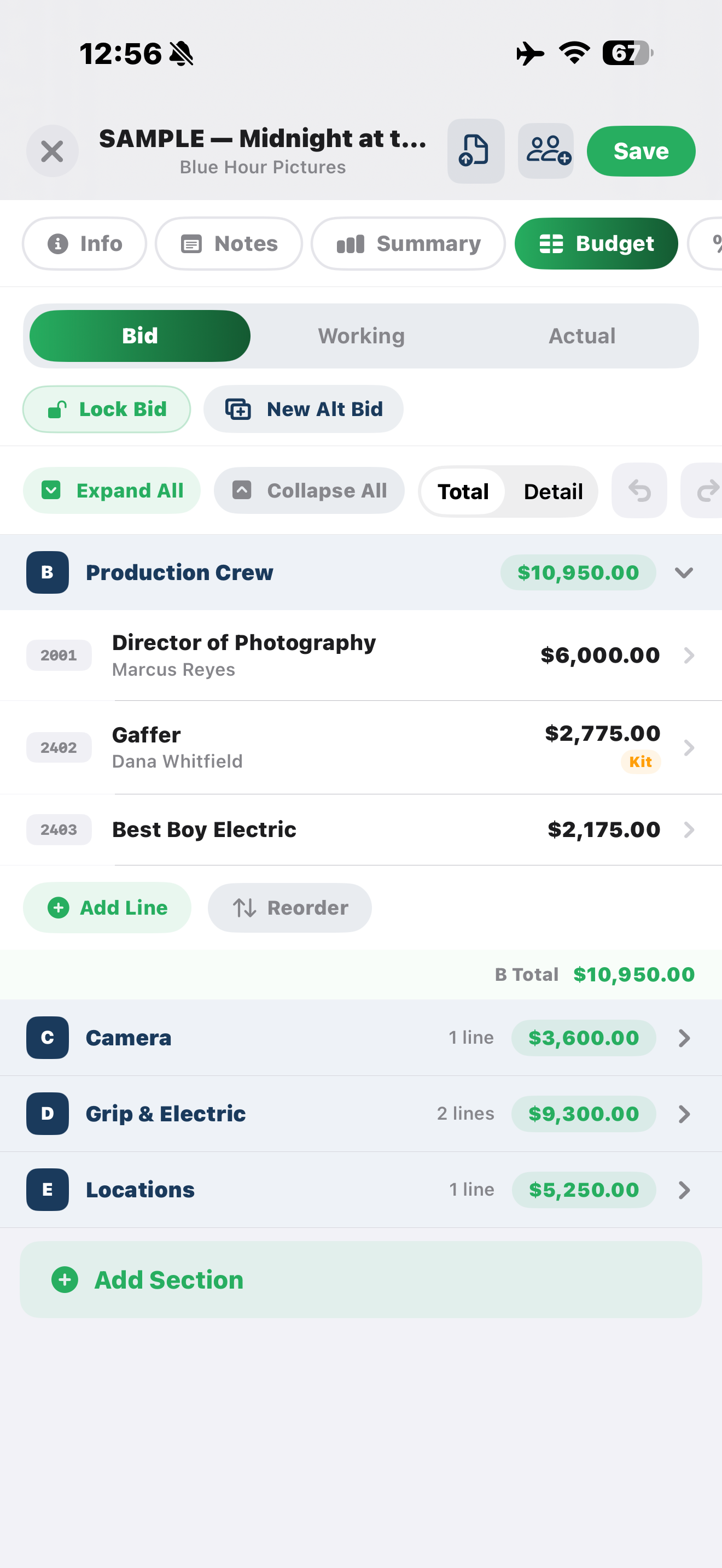Tap the battery level indicator

click(x=627, y=53)
